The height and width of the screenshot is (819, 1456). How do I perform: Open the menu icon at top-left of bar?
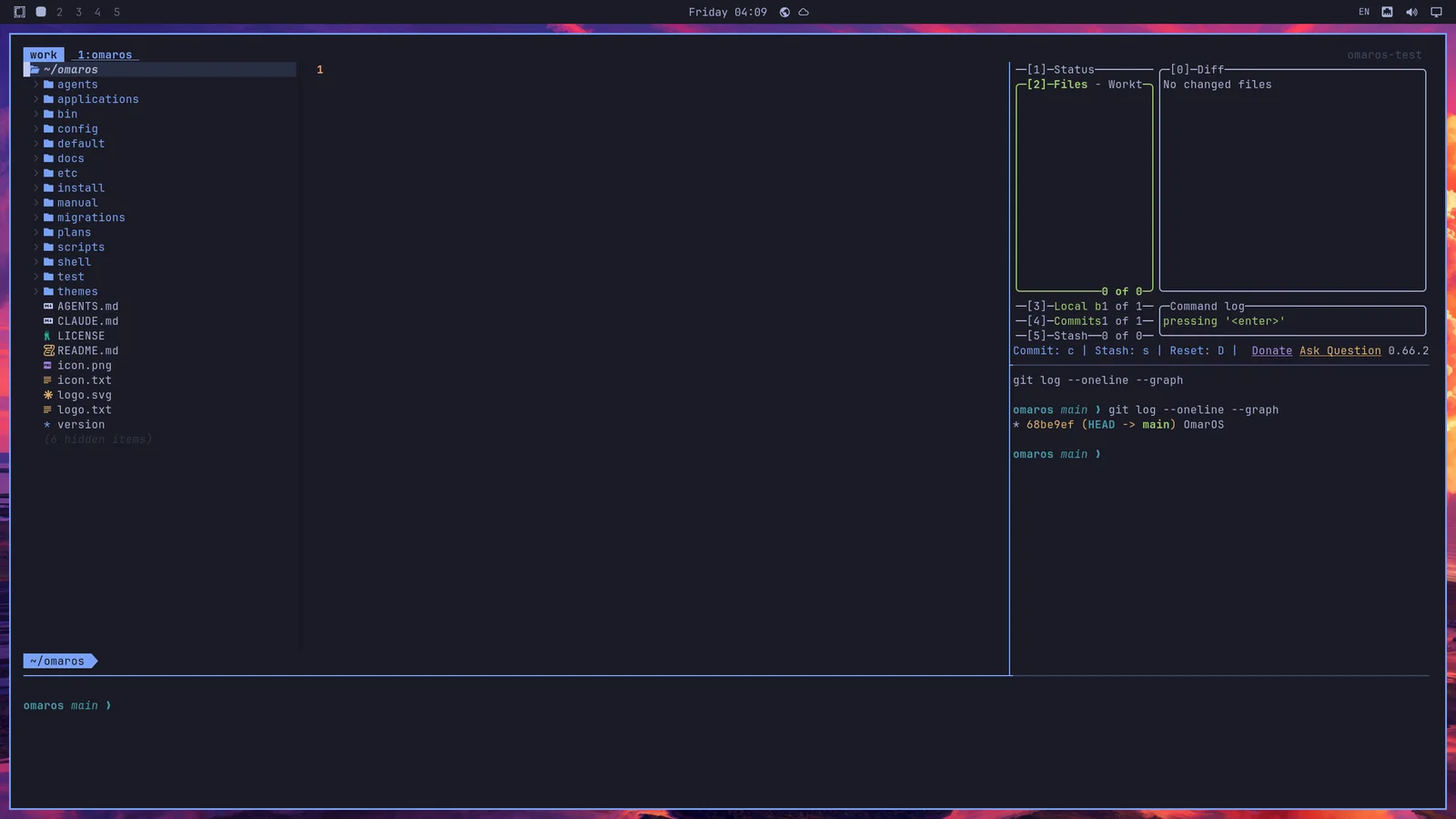pos(19,12)
